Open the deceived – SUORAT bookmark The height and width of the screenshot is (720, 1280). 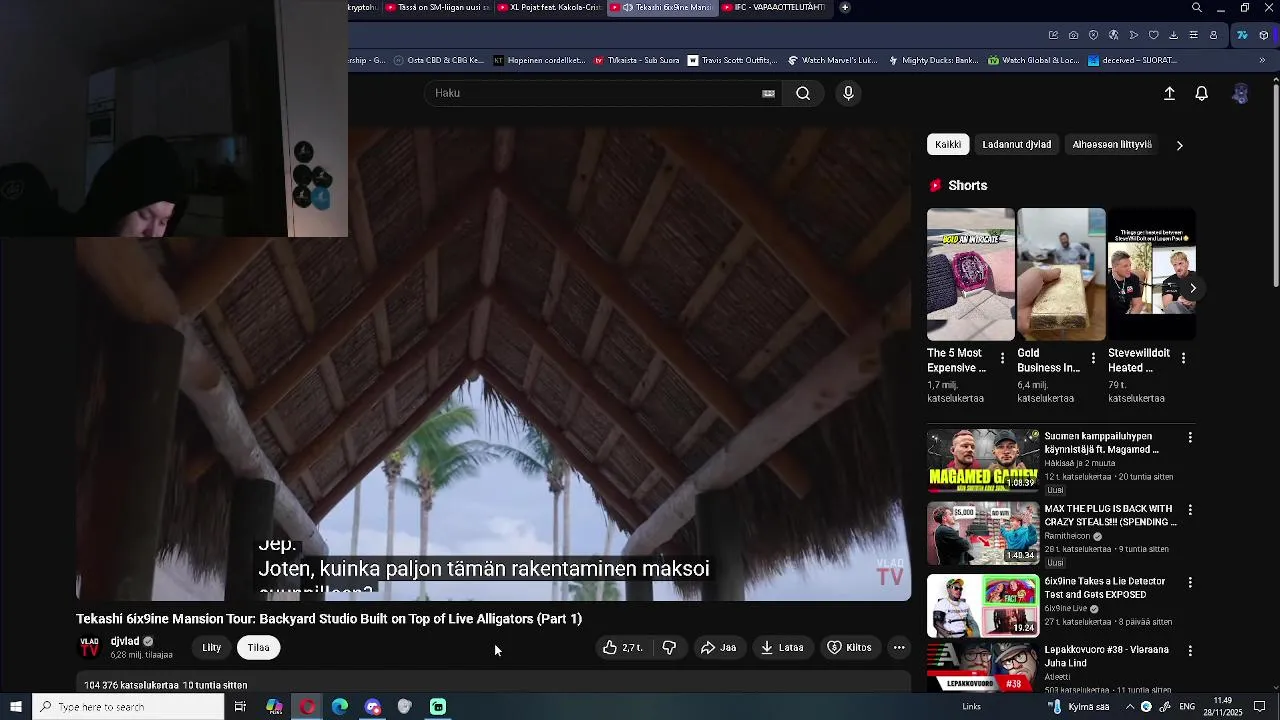click(1133, 60)
